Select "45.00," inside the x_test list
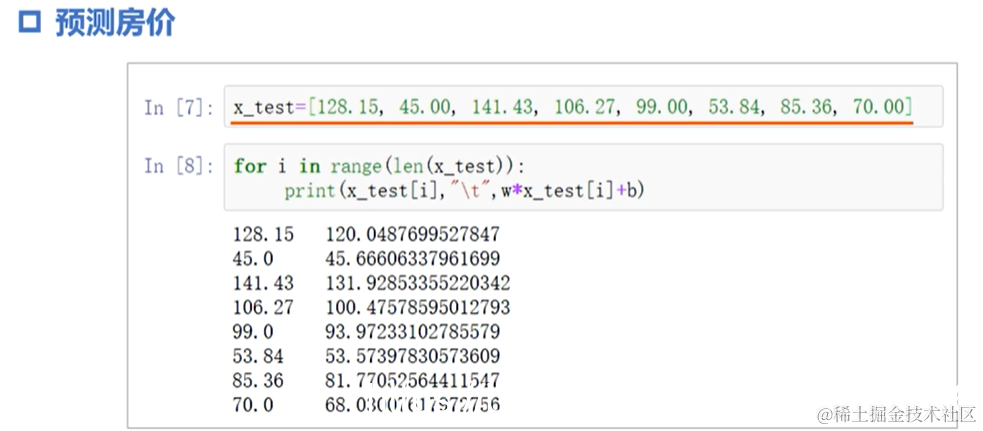This screenshot has width=983, height=431. [426, 107]
